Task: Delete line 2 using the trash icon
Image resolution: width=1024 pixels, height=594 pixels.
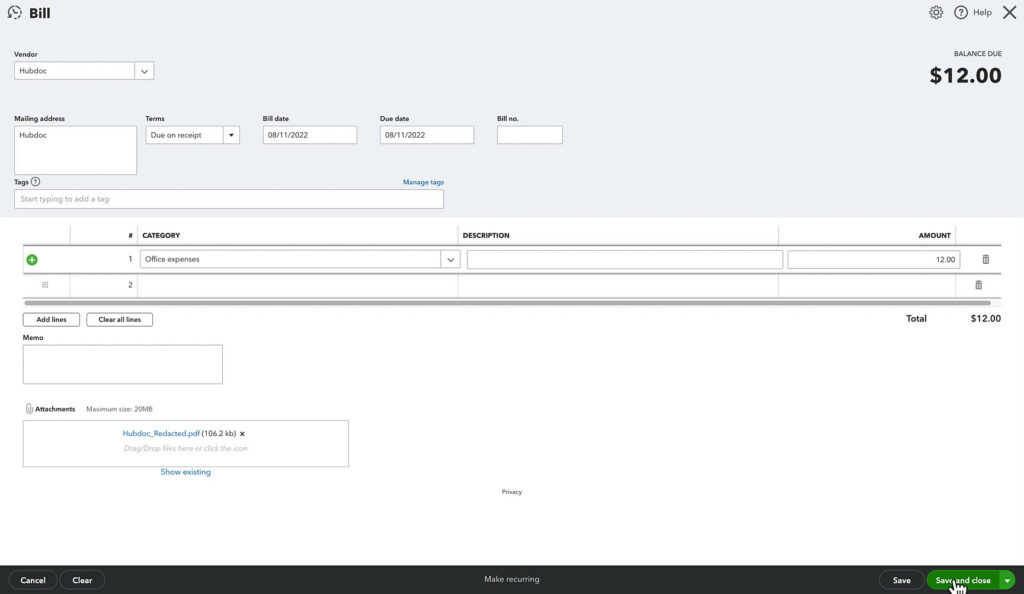Action: click(978, 284)
